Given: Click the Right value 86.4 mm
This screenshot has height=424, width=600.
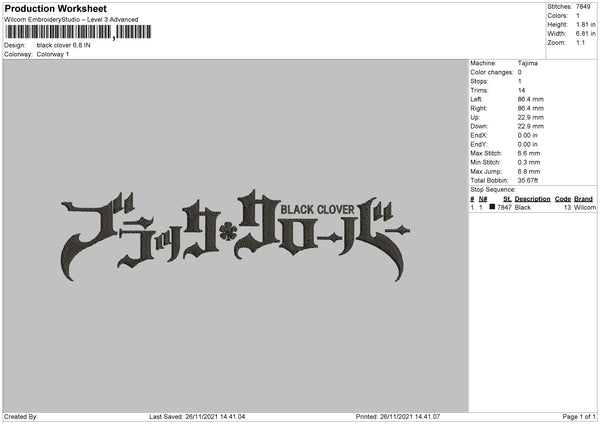Looking at the screenshot, I should pos(531,108).
